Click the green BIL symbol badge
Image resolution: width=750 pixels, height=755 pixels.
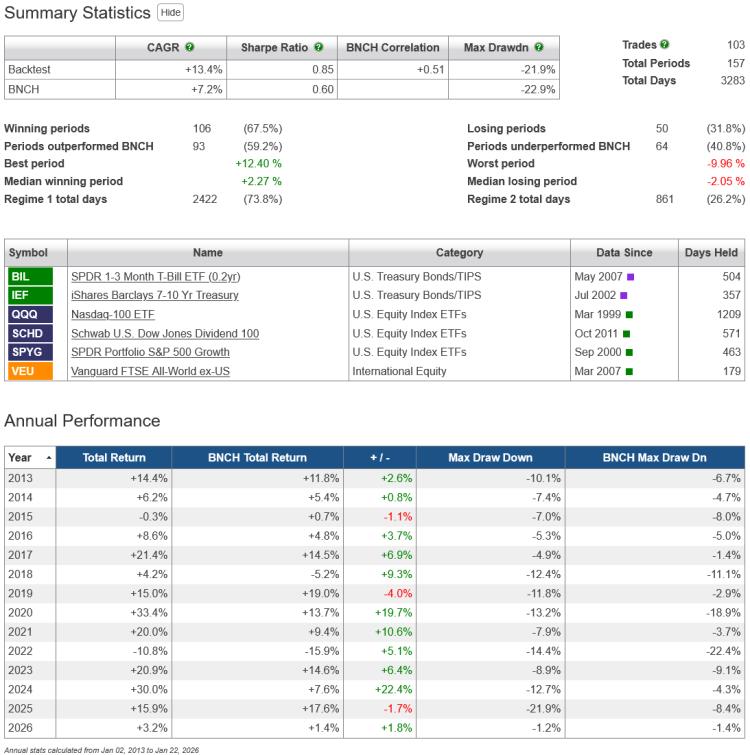21,276
